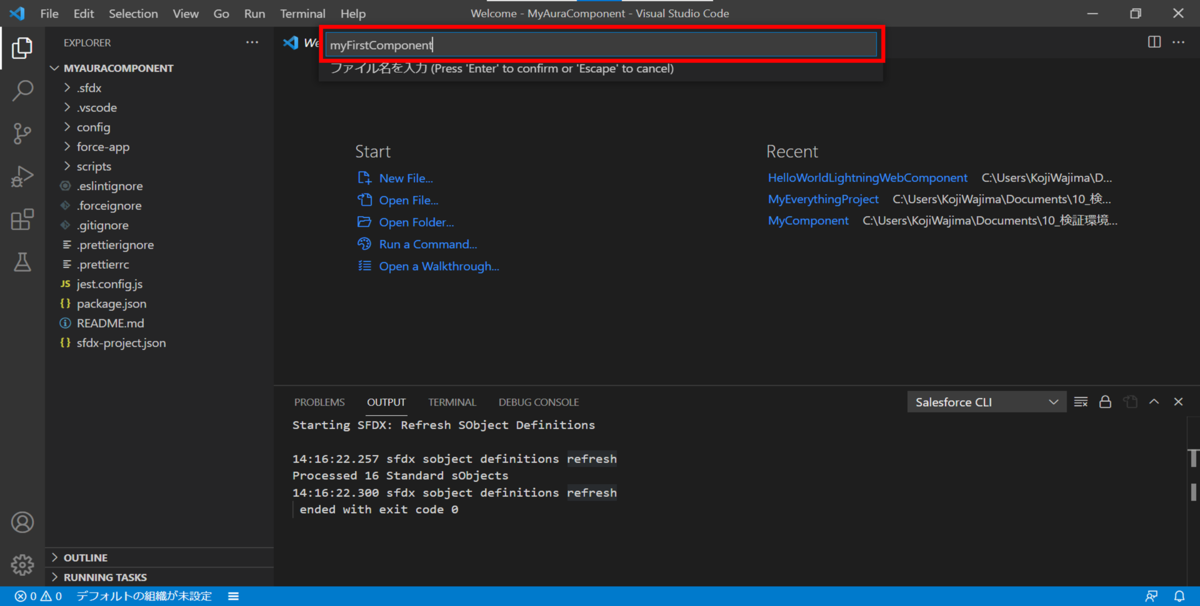Switch to the PROBLEMS tab
The height and width of the screenshot is (606, 1200).
pyautogui.click(x=319, y=402)
